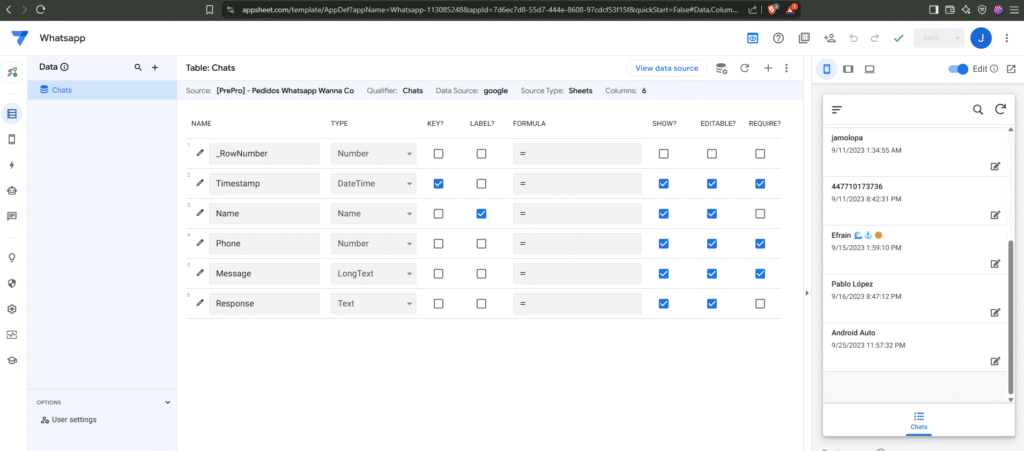
Task: Redo the last change
Action: [x=874, y=39]
